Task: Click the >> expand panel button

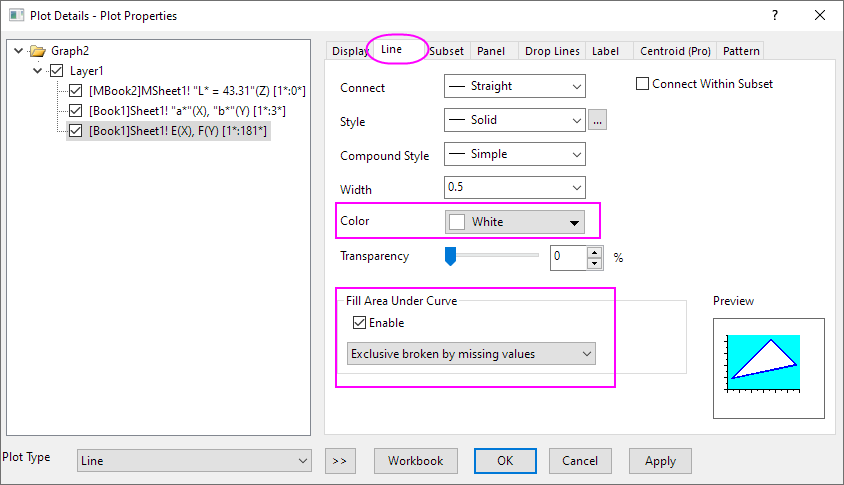Action: point(339,461)
